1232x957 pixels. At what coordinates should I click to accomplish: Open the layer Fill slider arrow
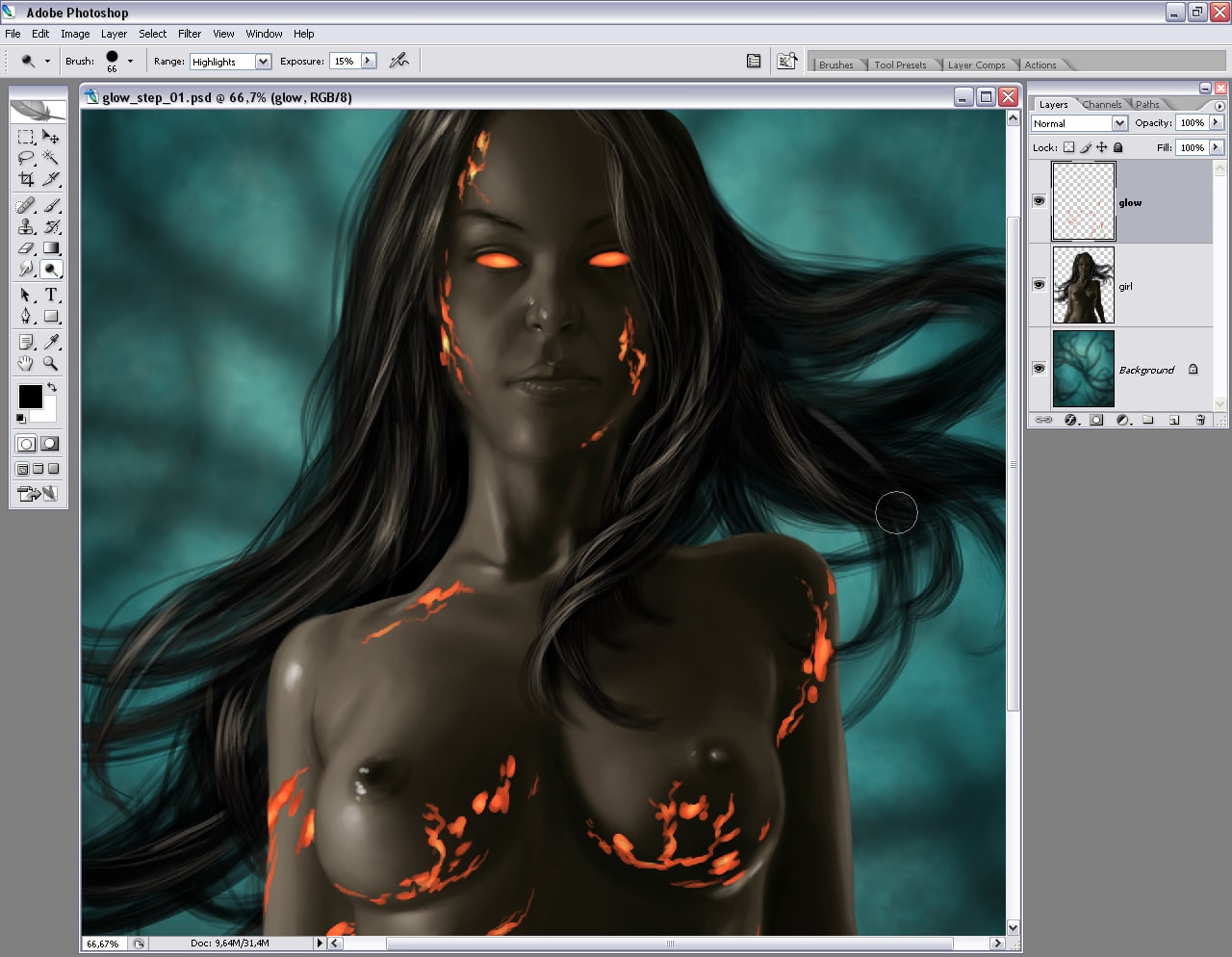coord(1217,147)
